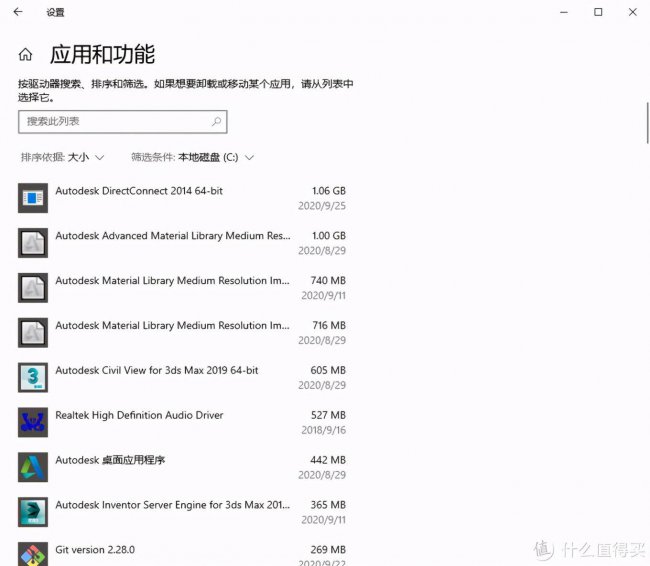Maximize the 设置 window

point(598,12)
